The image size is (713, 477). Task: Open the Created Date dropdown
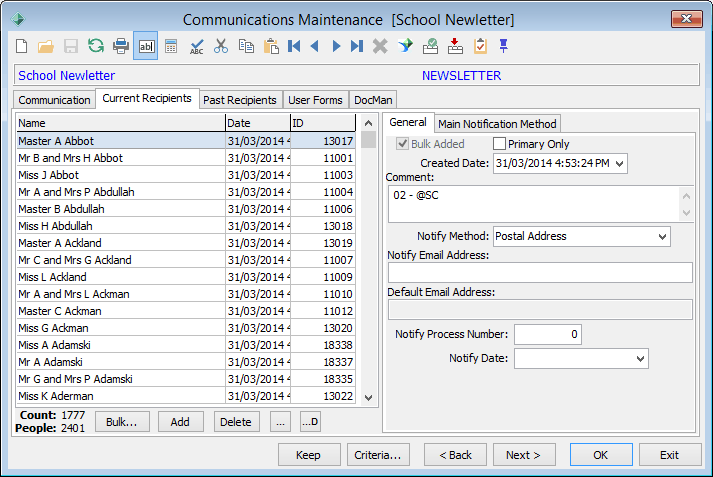(x=619, y=164)
